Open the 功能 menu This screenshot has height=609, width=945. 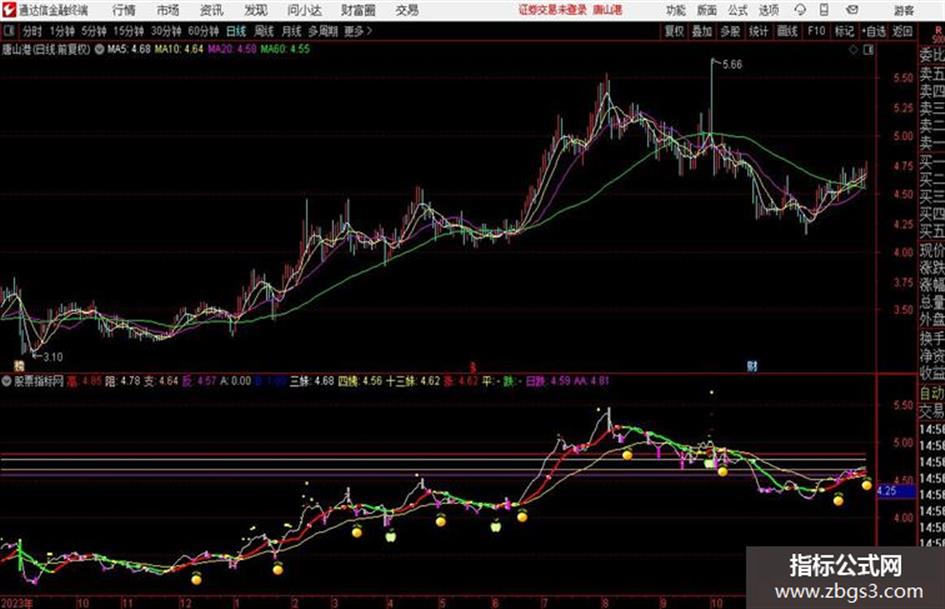coord(676,10)
